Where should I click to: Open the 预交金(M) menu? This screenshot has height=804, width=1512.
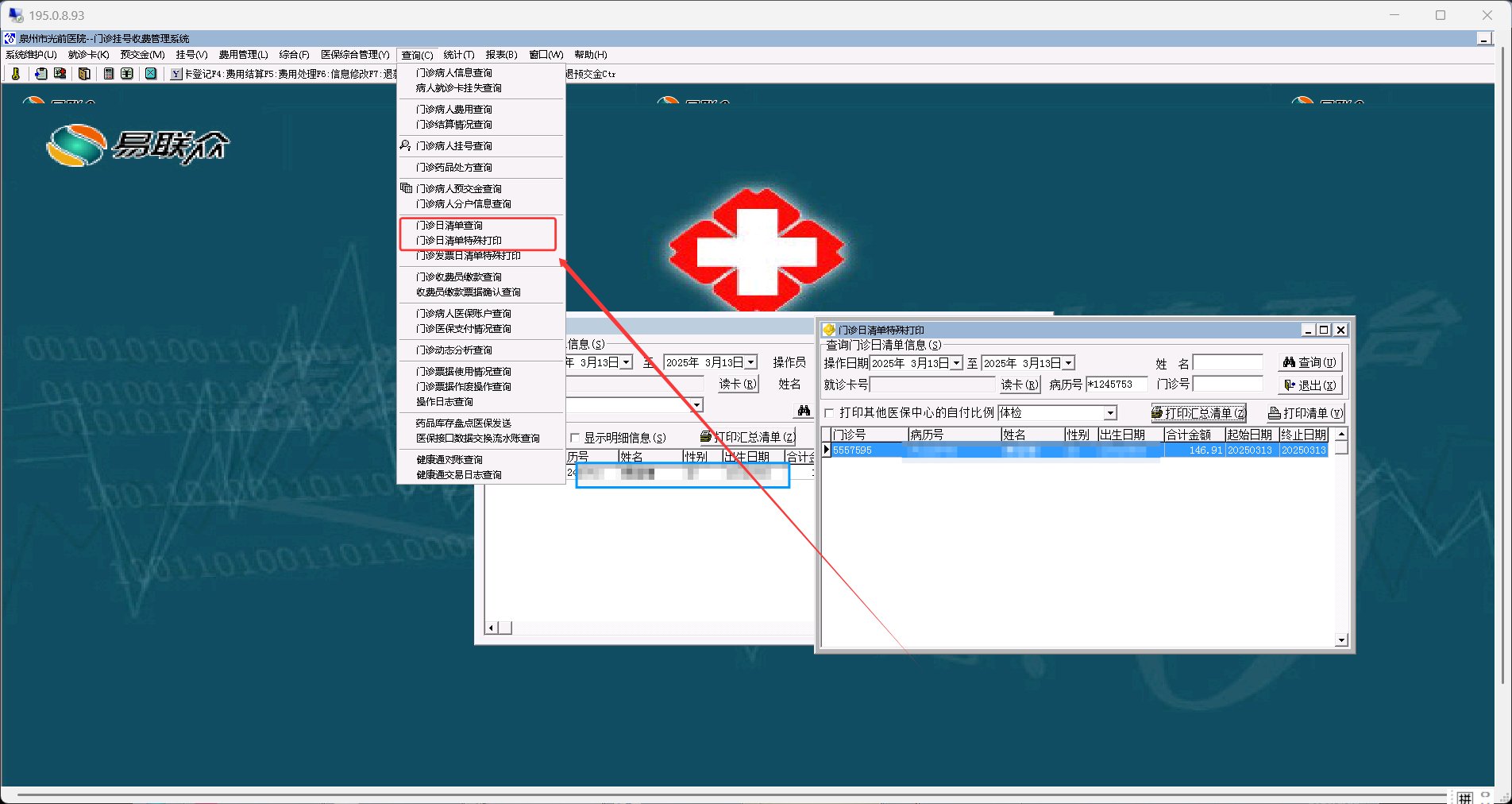(x=143, y=55)
